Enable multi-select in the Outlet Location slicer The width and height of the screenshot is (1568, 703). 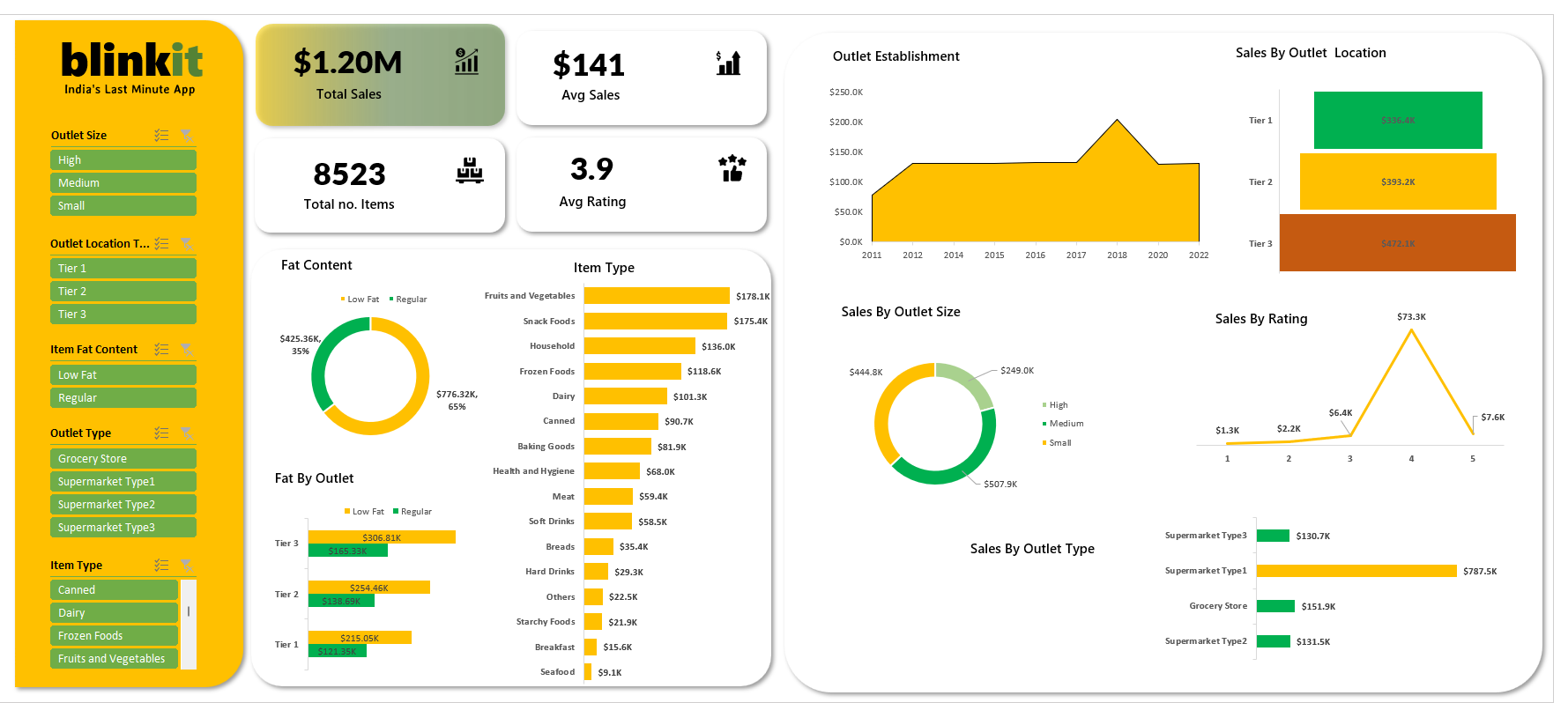(161, 244)
